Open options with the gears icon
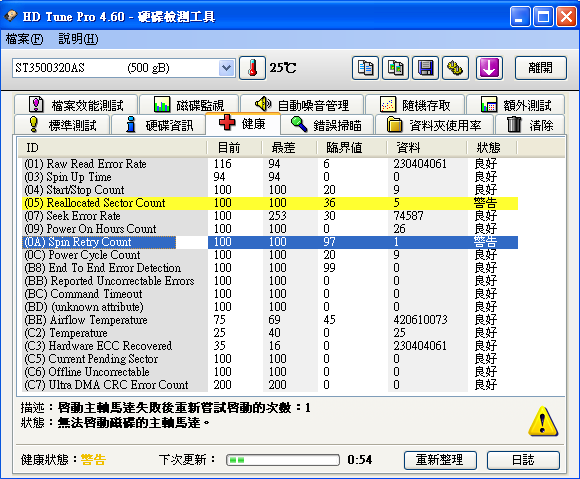The width and height of the screenshot is (580, 479). click(x=456, y=68)
